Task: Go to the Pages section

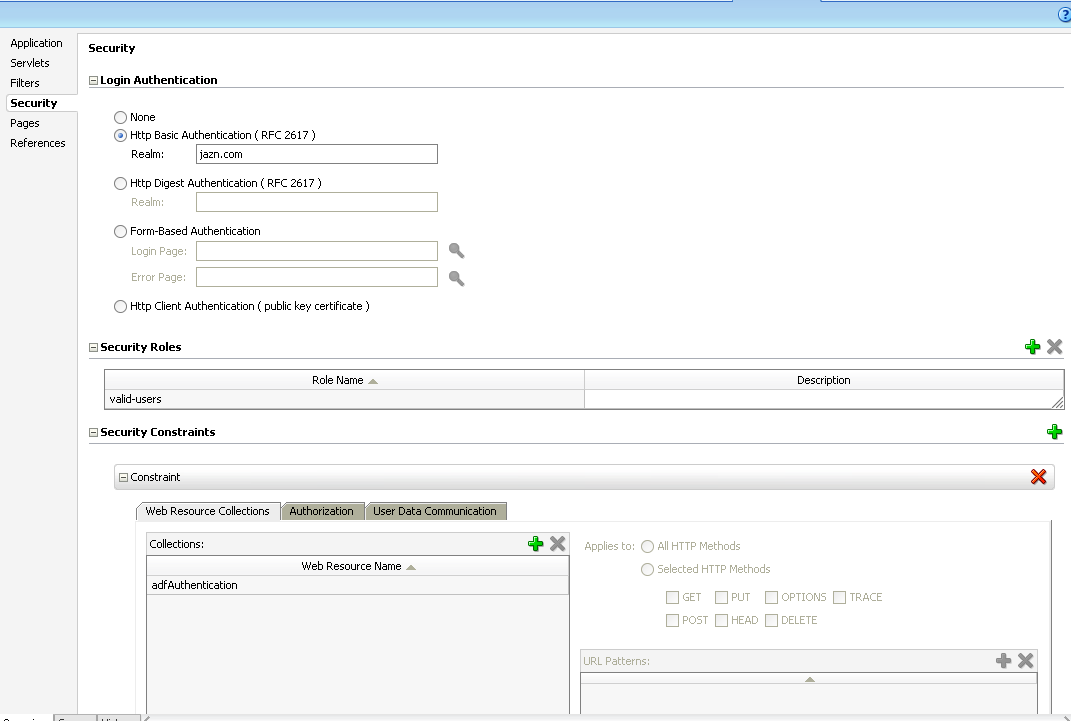Action: click(25, 123)
